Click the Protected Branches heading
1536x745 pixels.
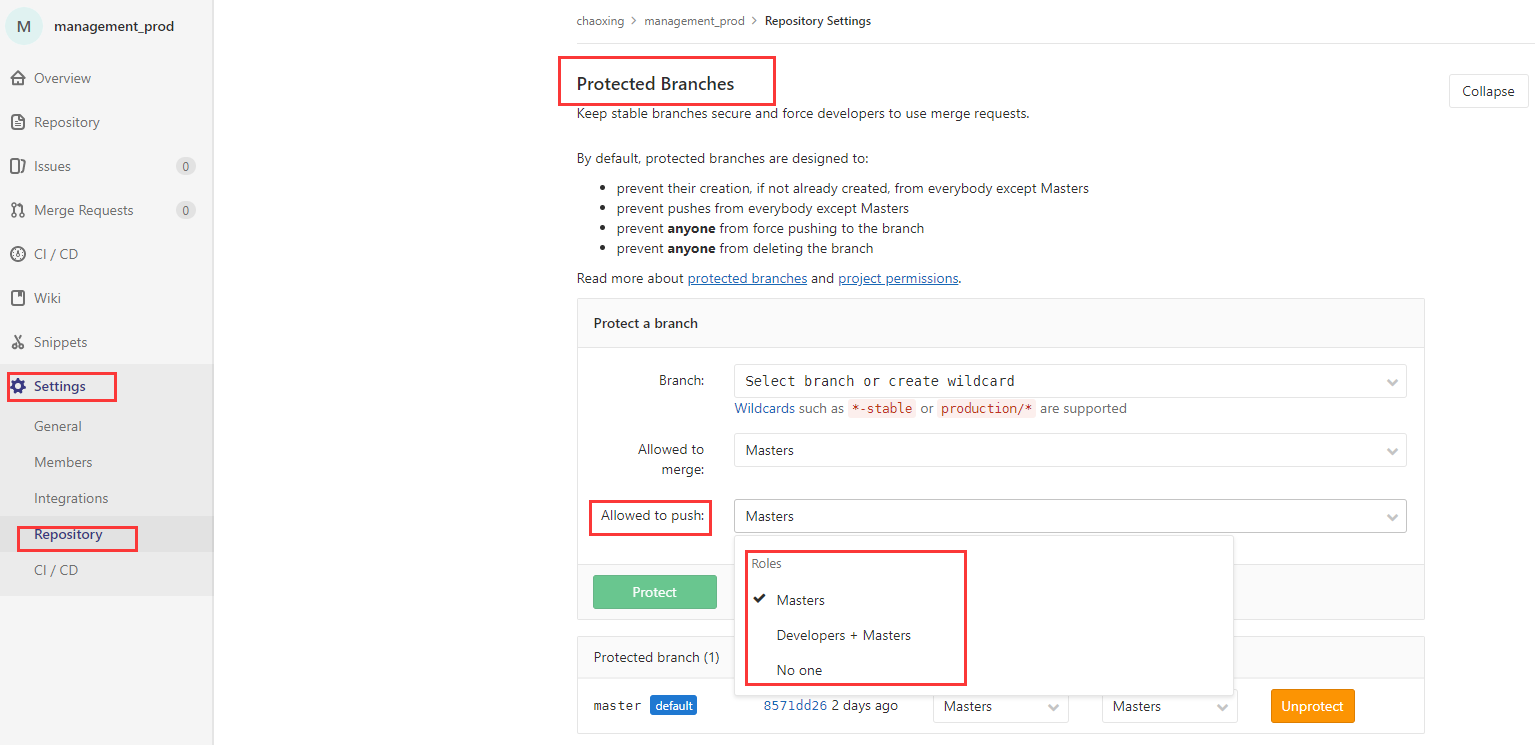[655, 84]
